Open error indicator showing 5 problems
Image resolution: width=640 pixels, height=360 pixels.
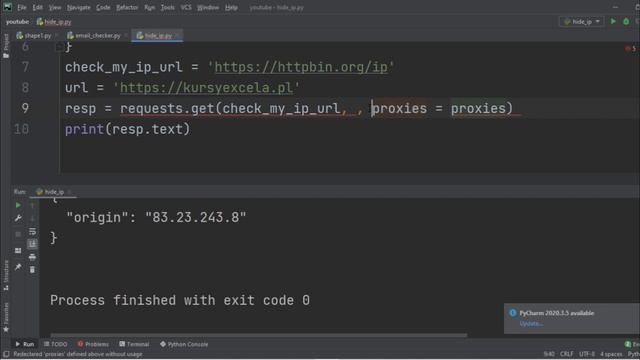[630, 49]
